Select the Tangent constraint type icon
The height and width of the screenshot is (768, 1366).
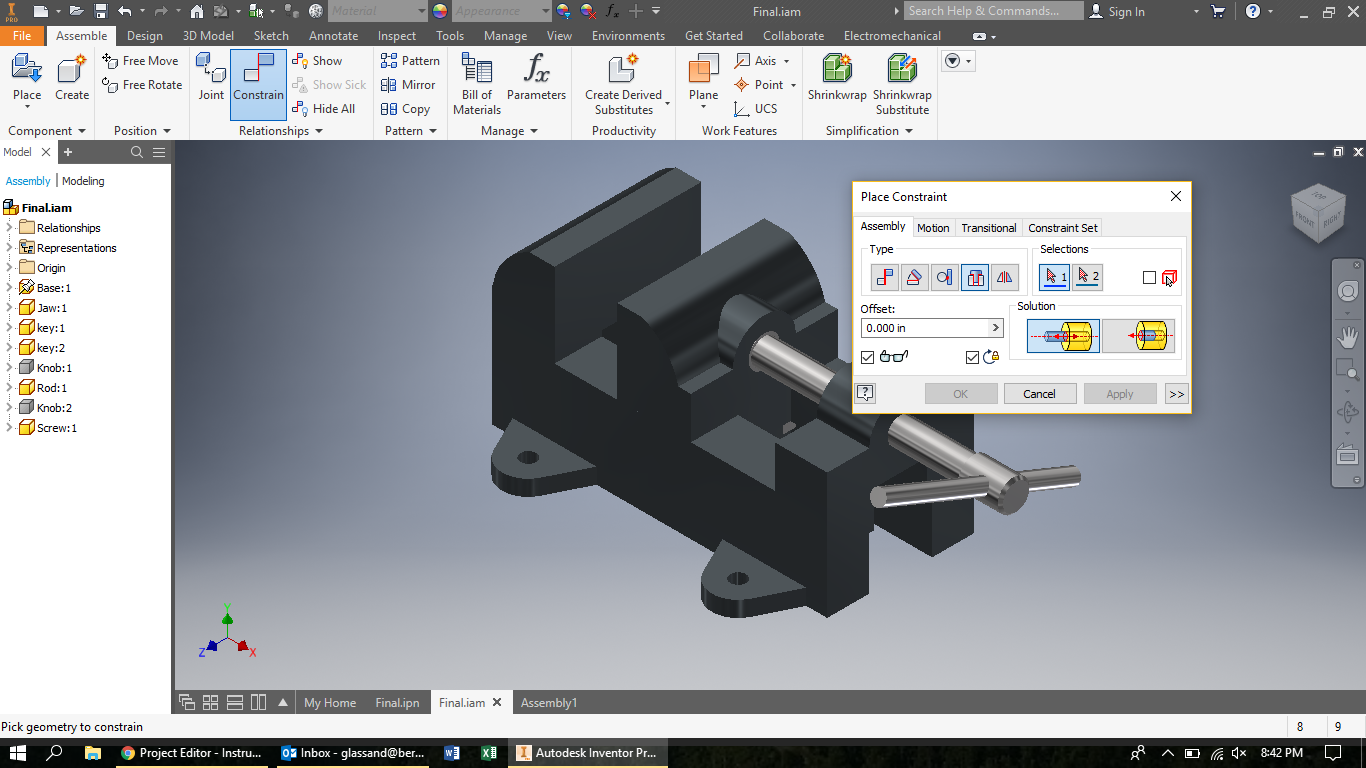pos(945,278)
